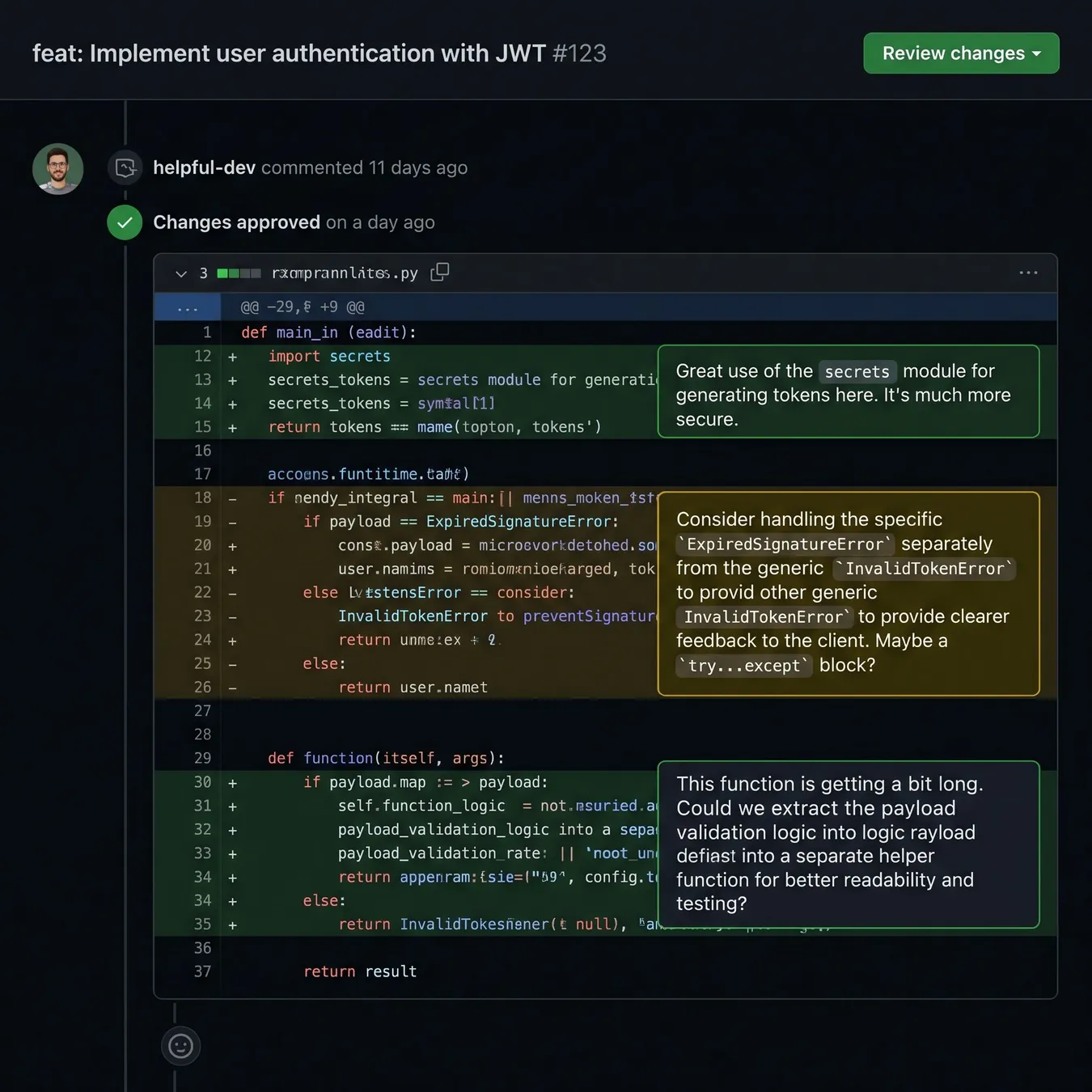The width and height of the screenshot is (1092, 1092).
Task: Click the file change count '3'
Action: (204, 273)
